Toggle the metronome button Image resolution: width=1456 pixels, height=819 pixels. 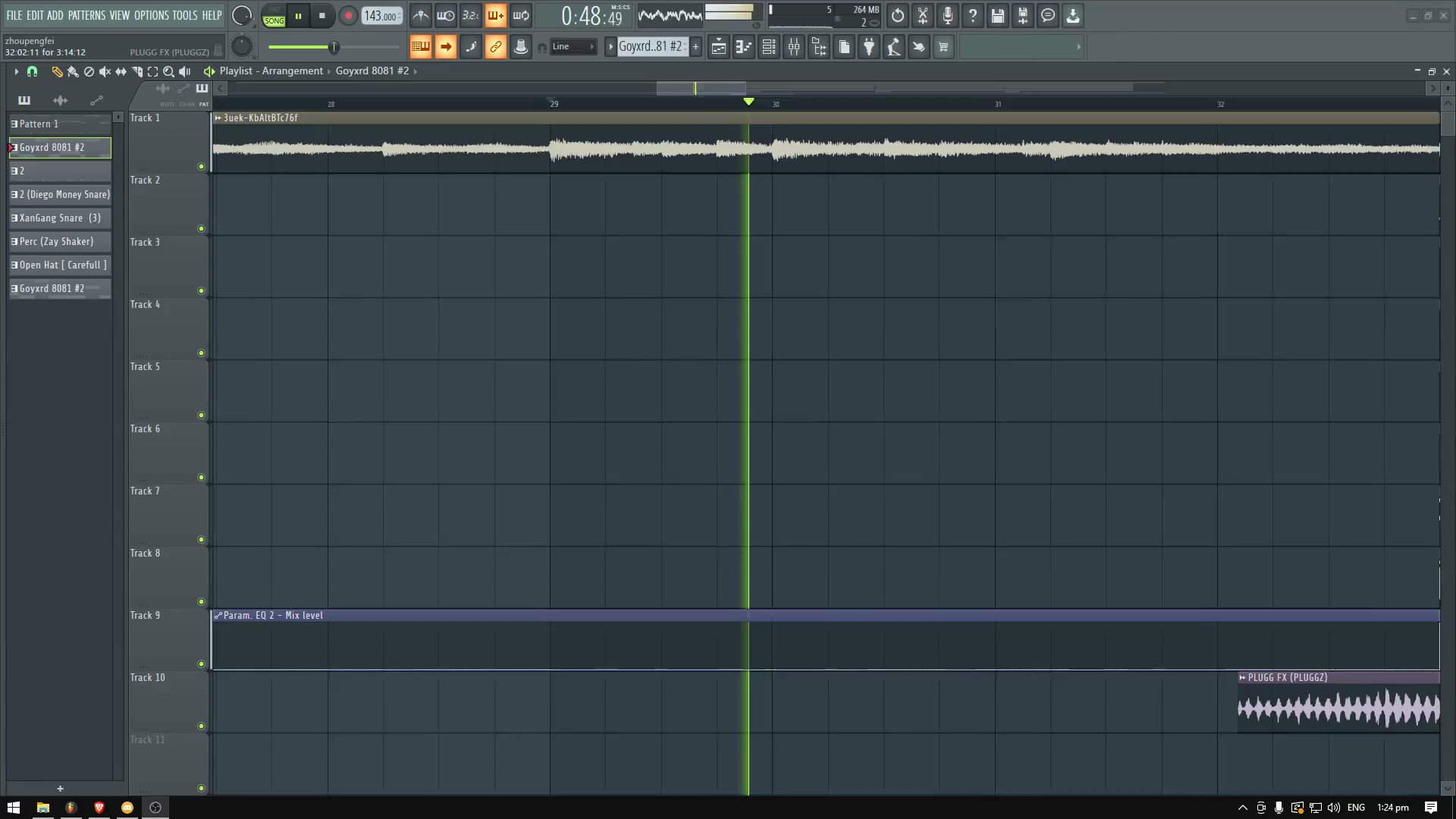pos(421,16)
